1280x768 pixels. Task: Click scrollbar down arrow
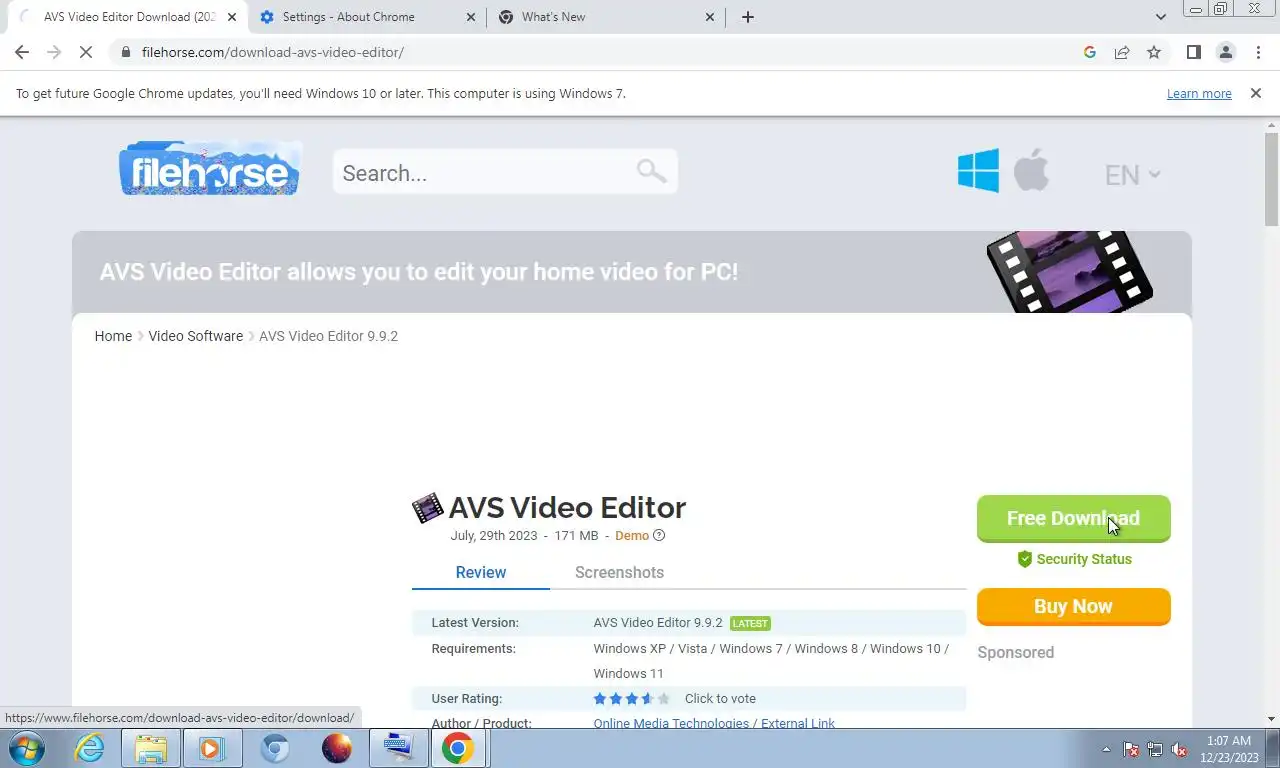click(x=1271, y=719)
